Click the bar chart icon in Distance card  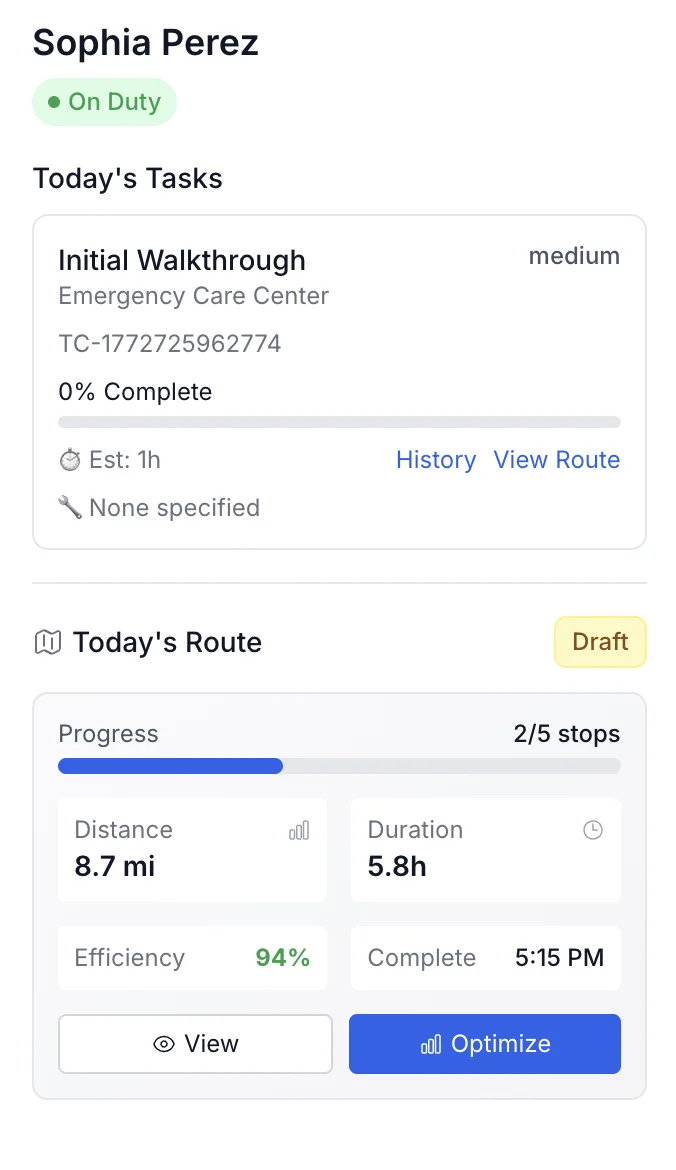(299, 829)
